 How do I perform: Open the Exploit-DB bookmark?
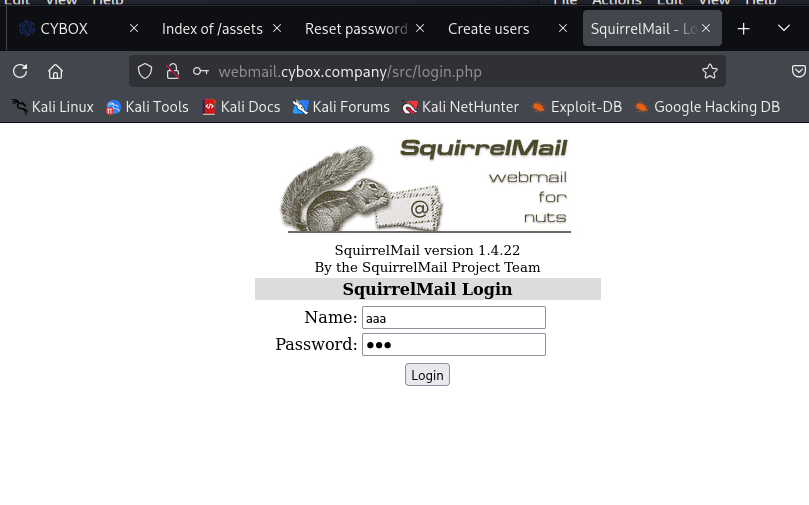click(576, 107)
